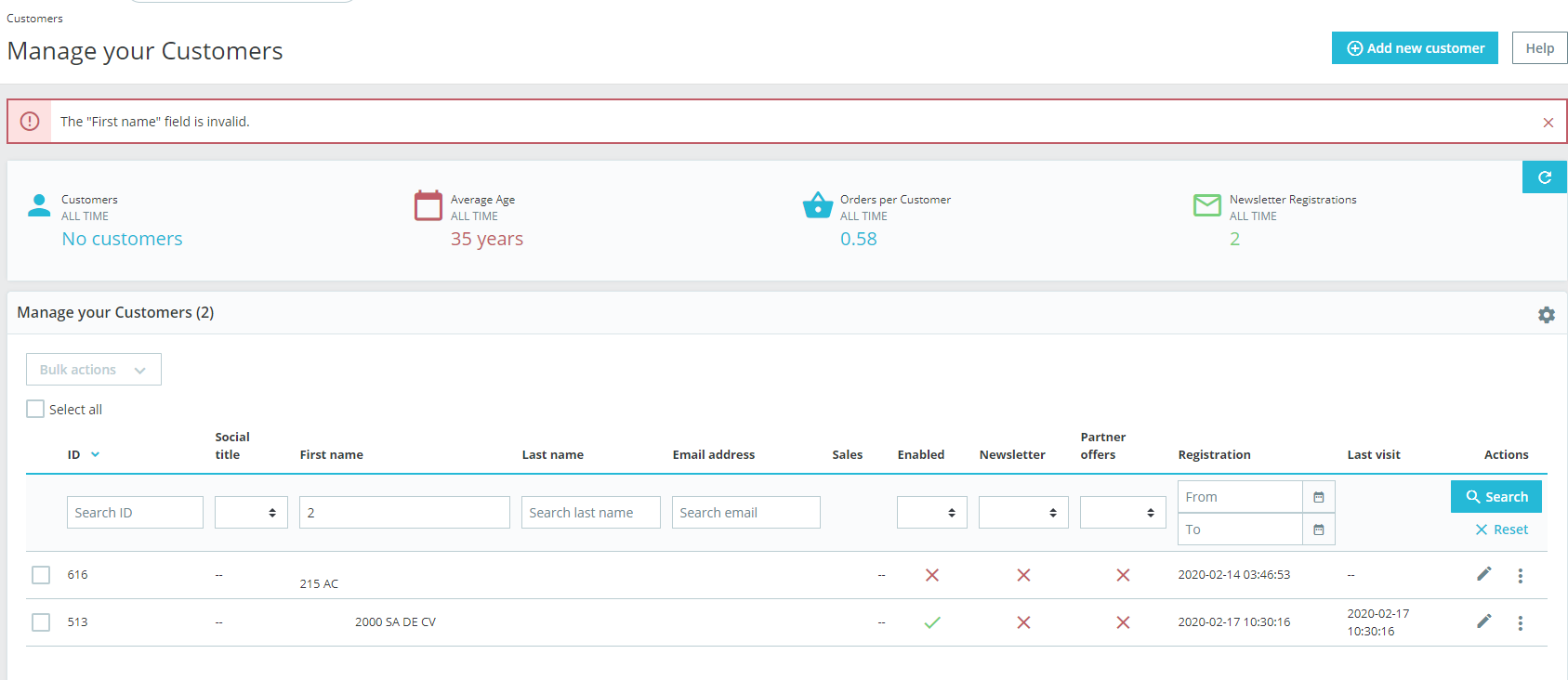Image resolution: width=1568 pixels, height=680 pixels.
Task: Sort by First name column
Action: click(332, 454)
